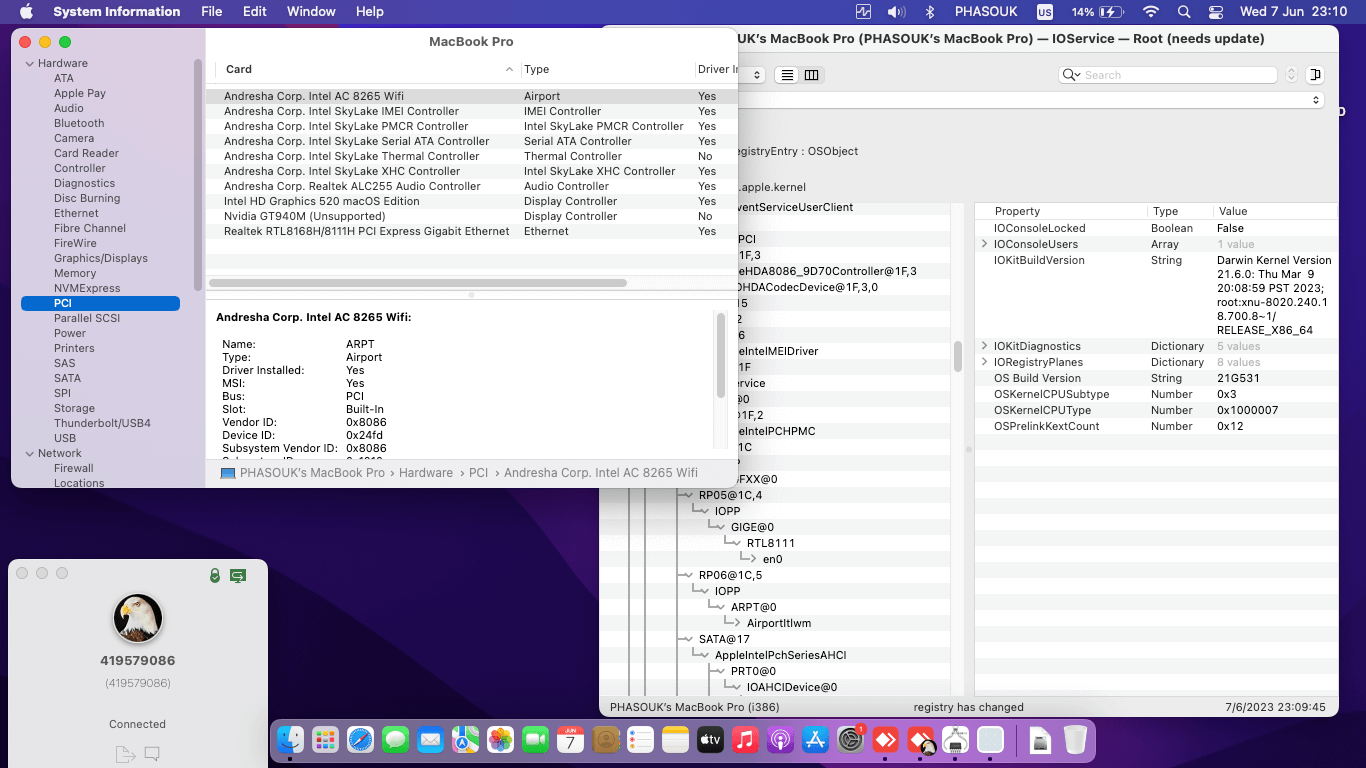Toggle the inspector panel in IORegistryExplorer
Screen dimensions: 1366x768
[1316, 74]
